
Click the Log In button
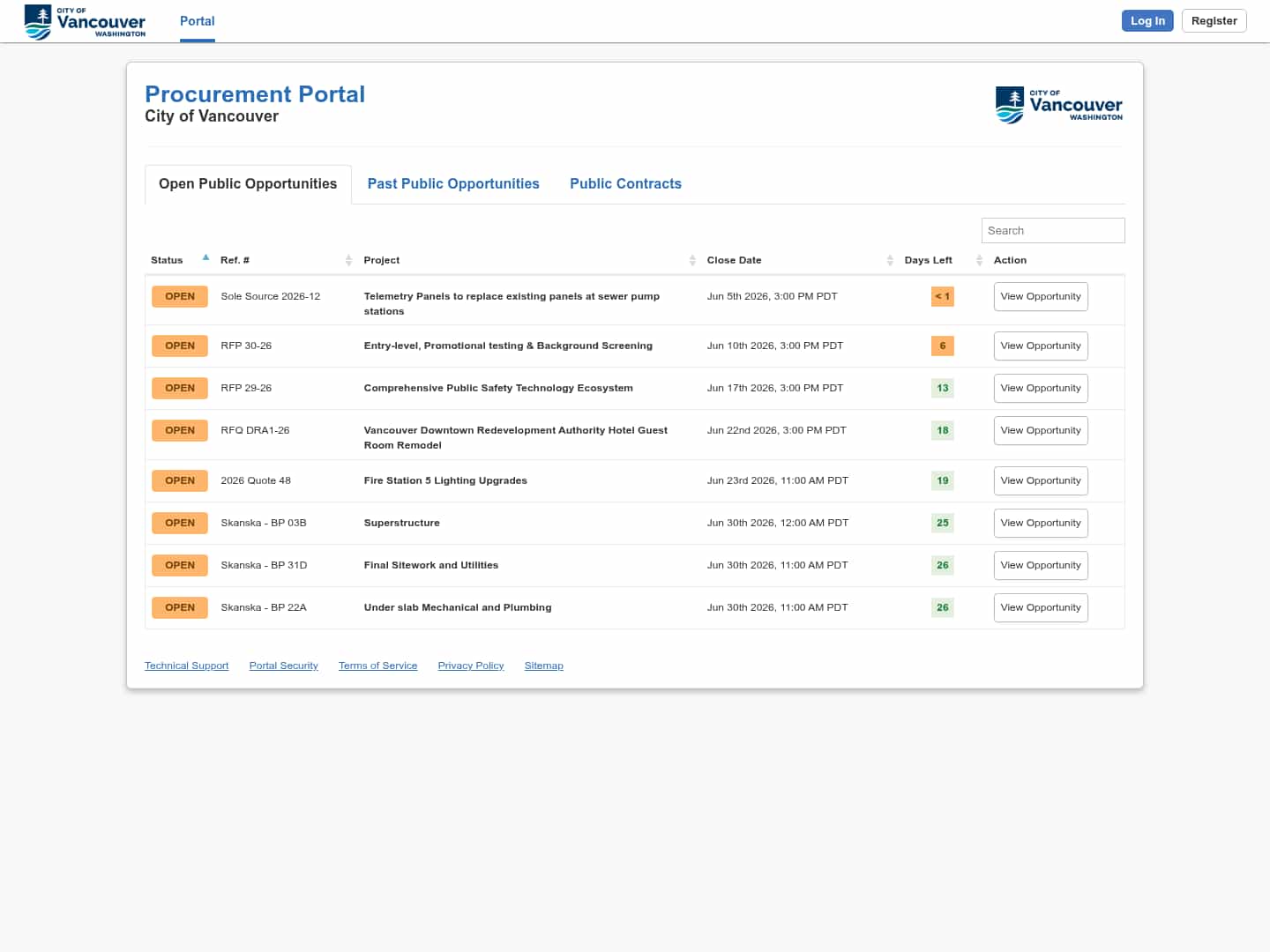click(x=1147, y=21)
